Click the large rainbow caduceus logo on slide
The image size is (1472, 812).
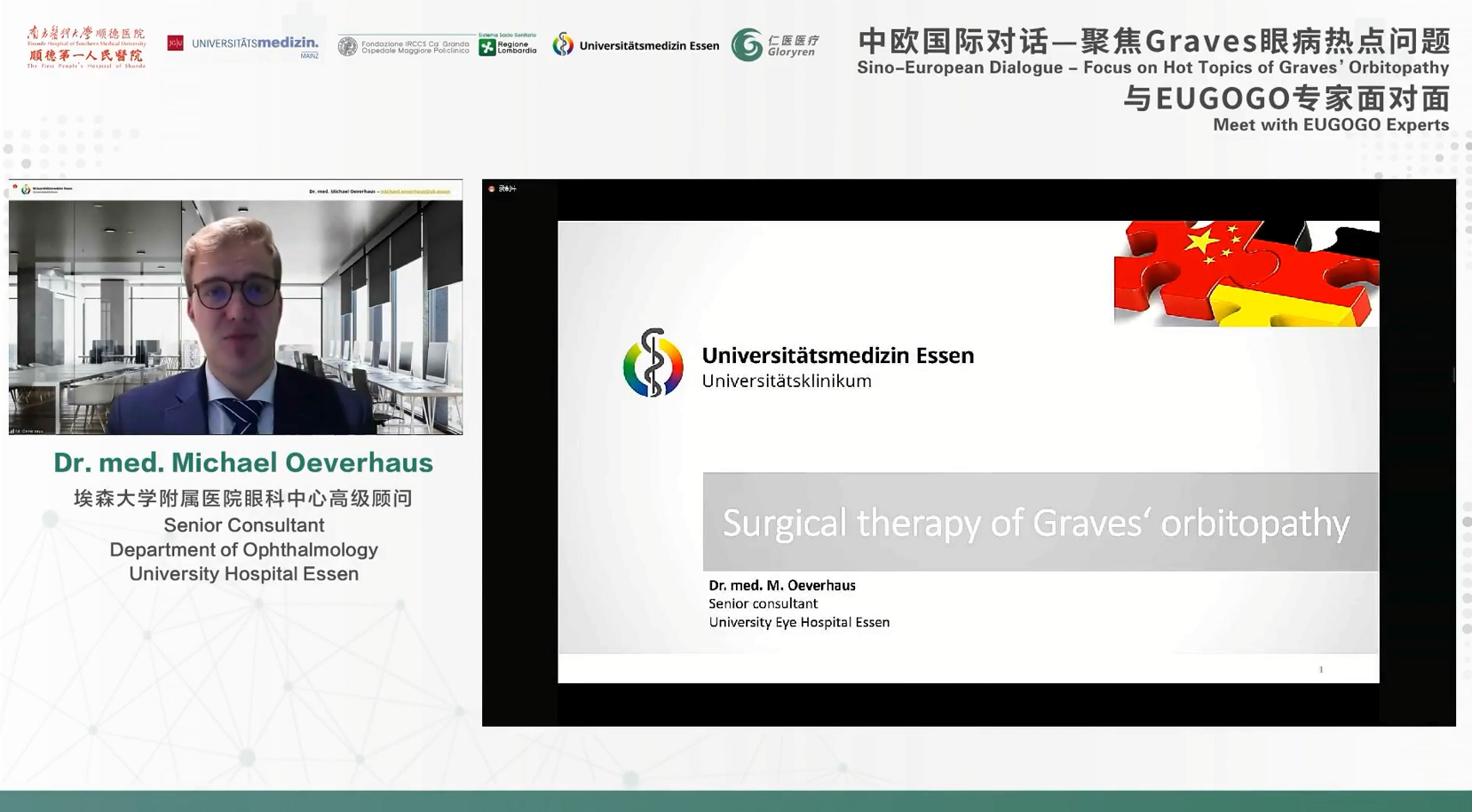point(653,363)
